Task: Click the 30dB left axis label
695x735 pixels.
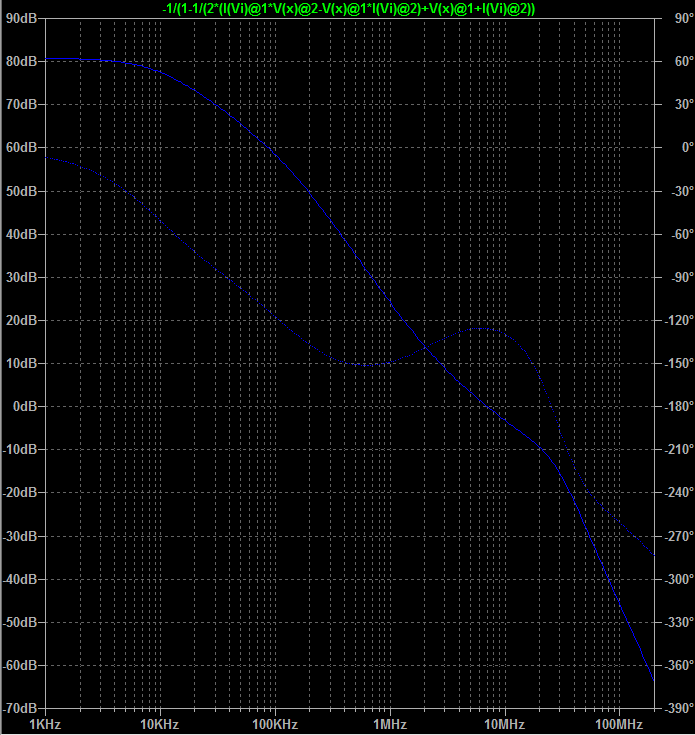Action: pyautogui.click(x=22, y=278)
